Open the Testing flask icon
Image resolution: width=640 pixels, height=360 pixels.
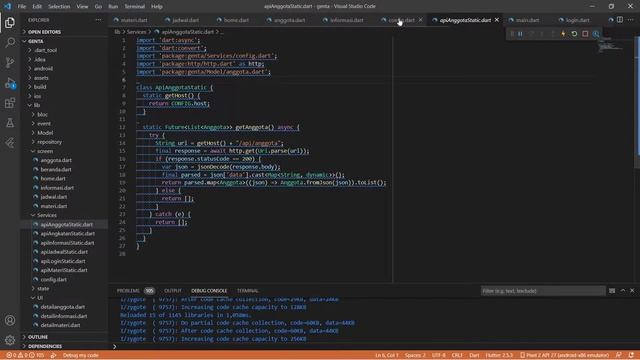click(x=10, y=123)
